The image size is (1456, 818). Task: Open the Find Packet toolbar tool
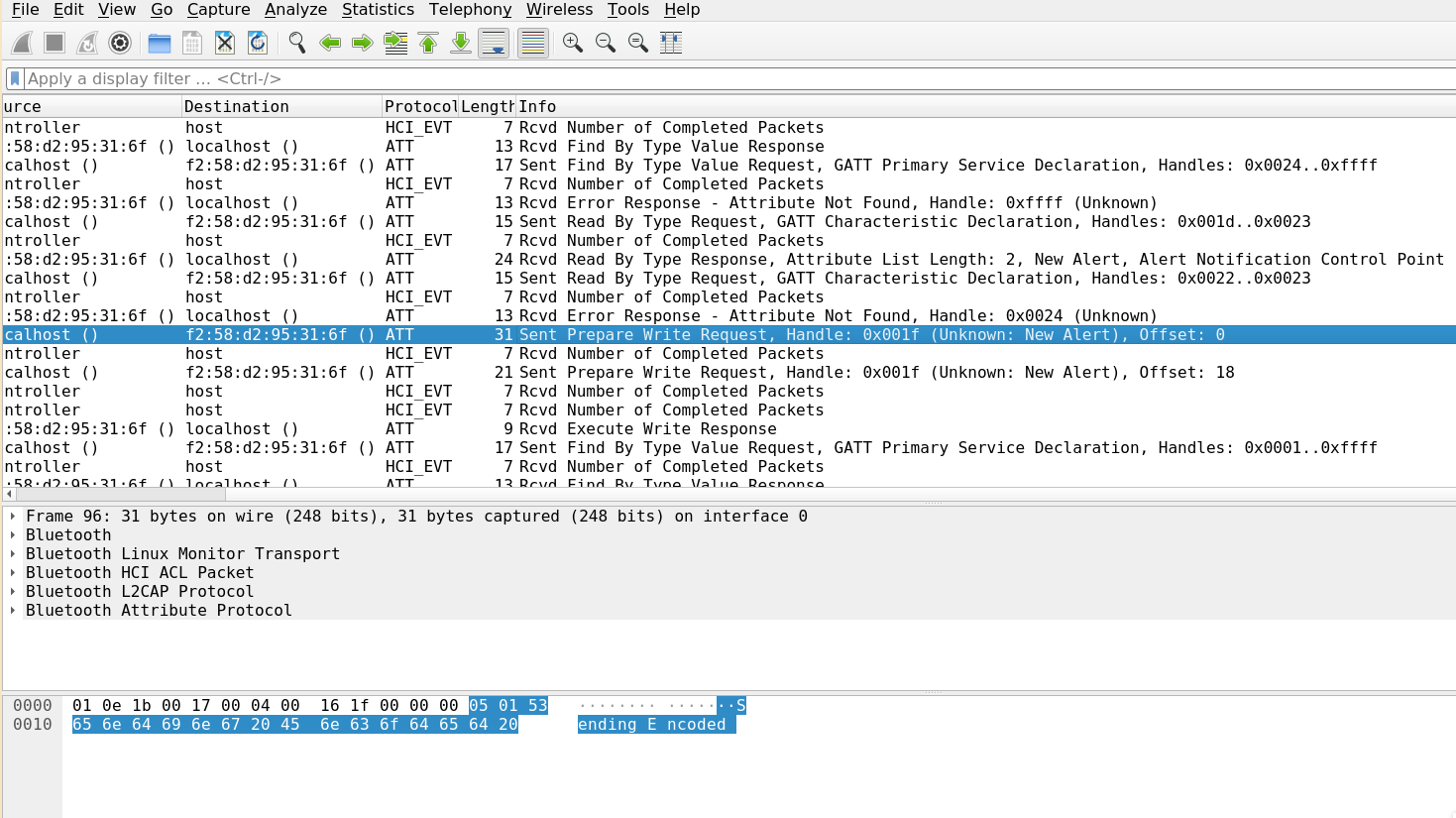[296, 43]
